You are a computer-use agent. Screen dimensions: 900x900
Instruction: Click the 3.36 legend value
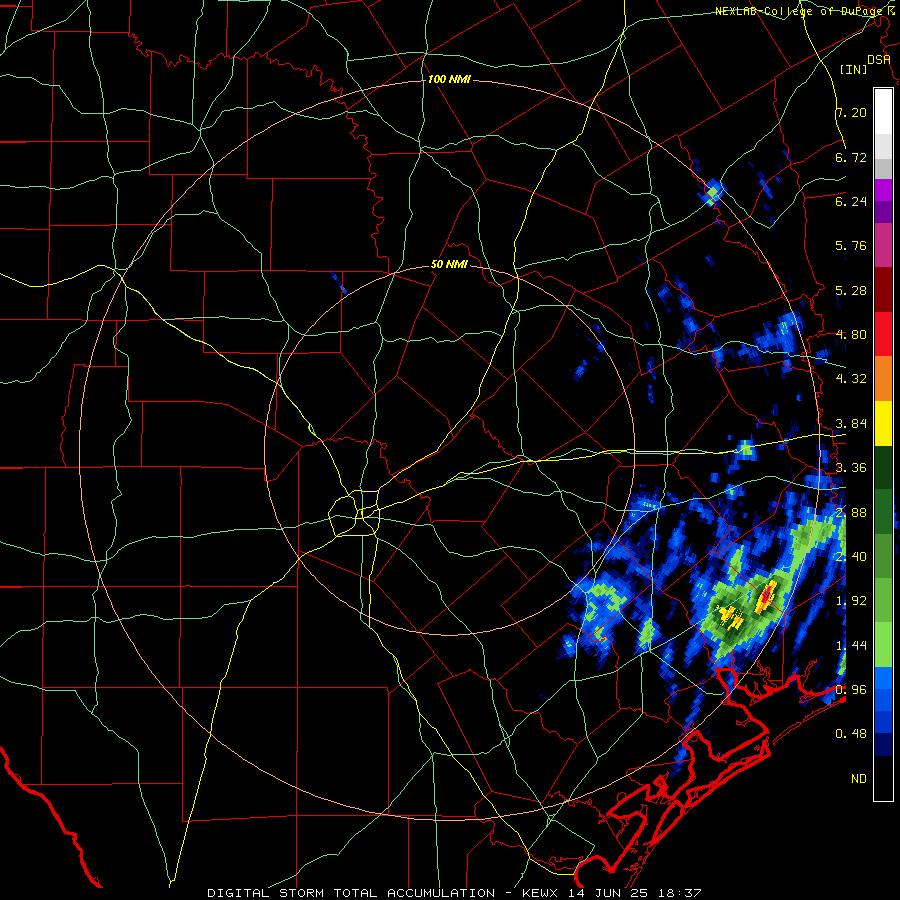click(x=851, y=468)
